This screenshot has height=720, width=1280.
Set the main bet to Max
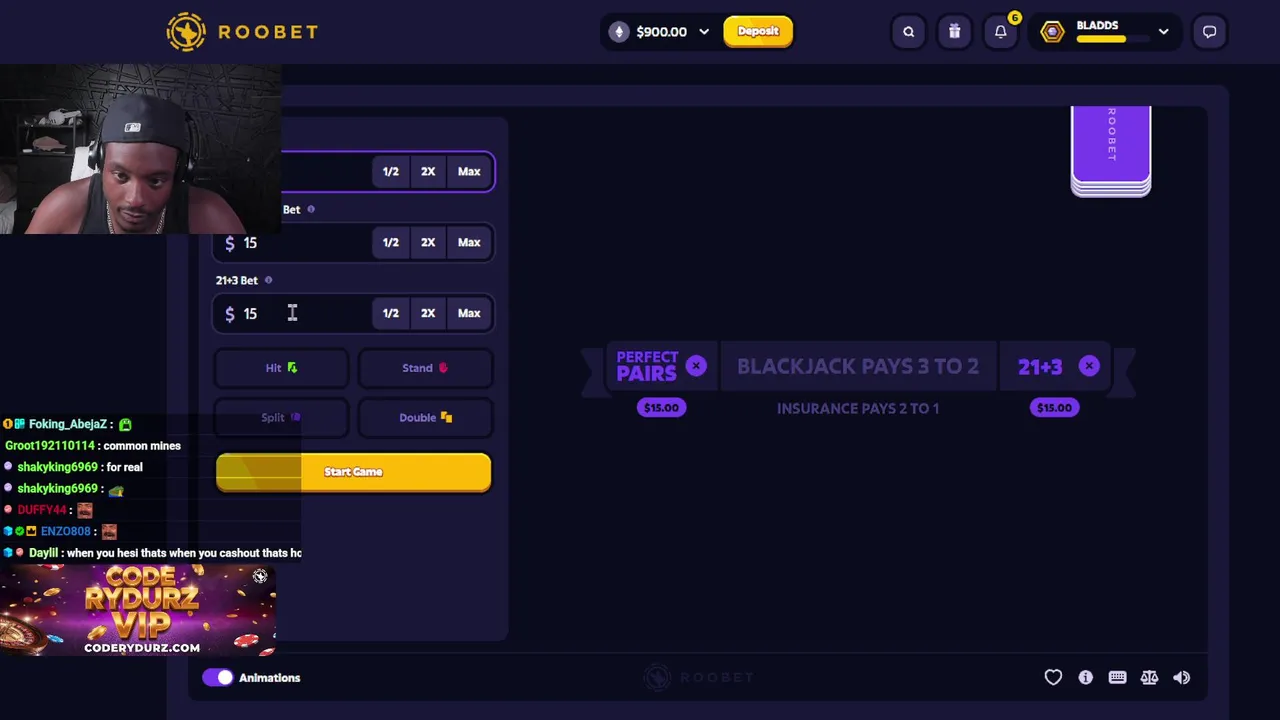click(x=469, y=171)
